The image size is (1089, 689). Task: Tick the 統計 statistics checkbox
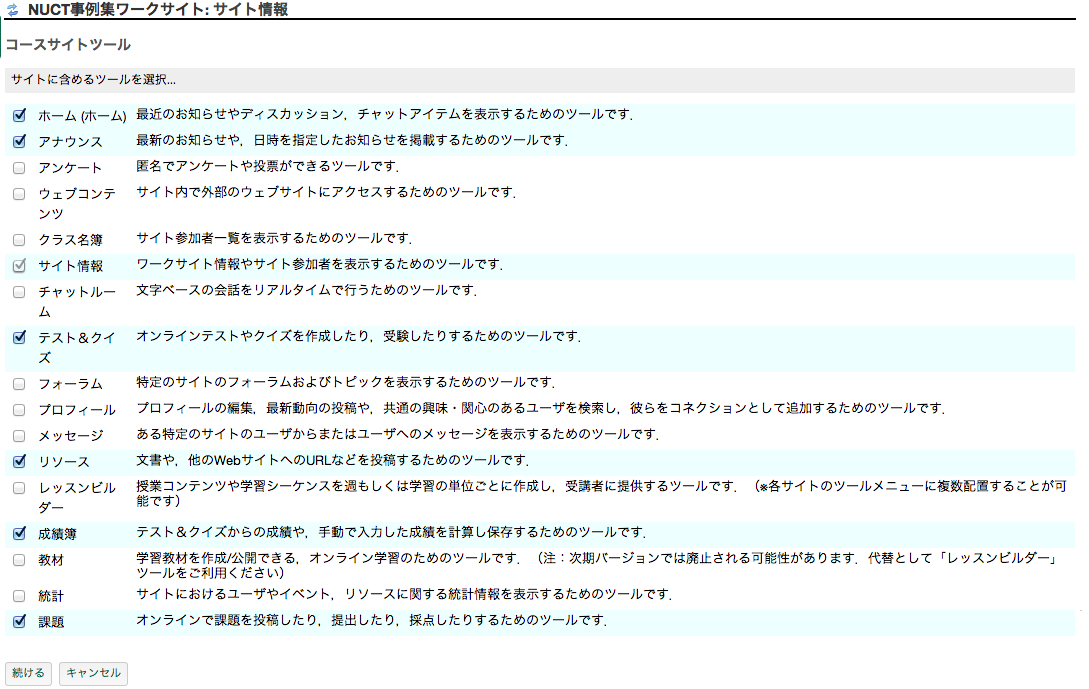(19, 596)
